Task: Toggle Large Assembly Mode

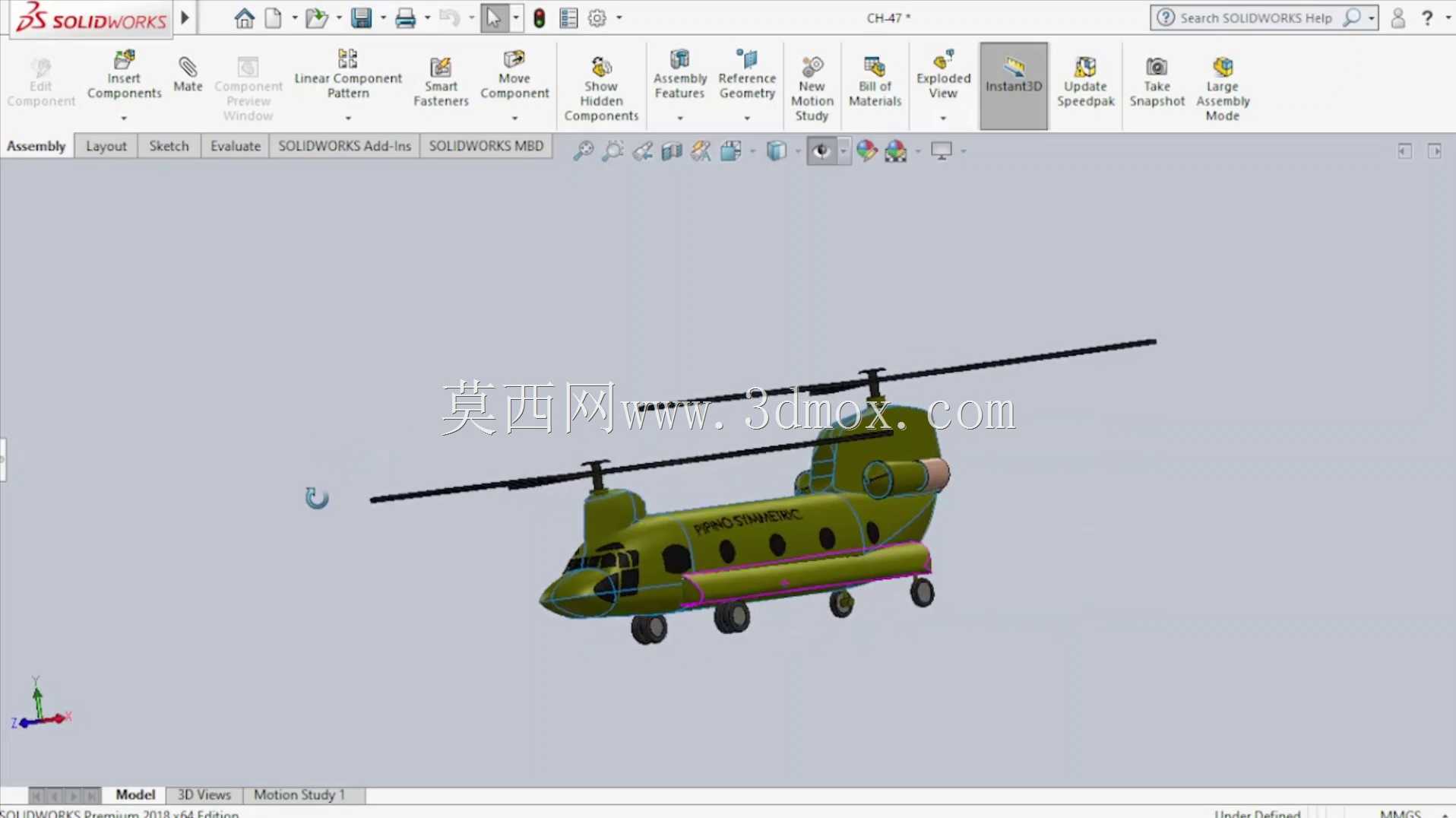Action: click(x=1222, y=89)
